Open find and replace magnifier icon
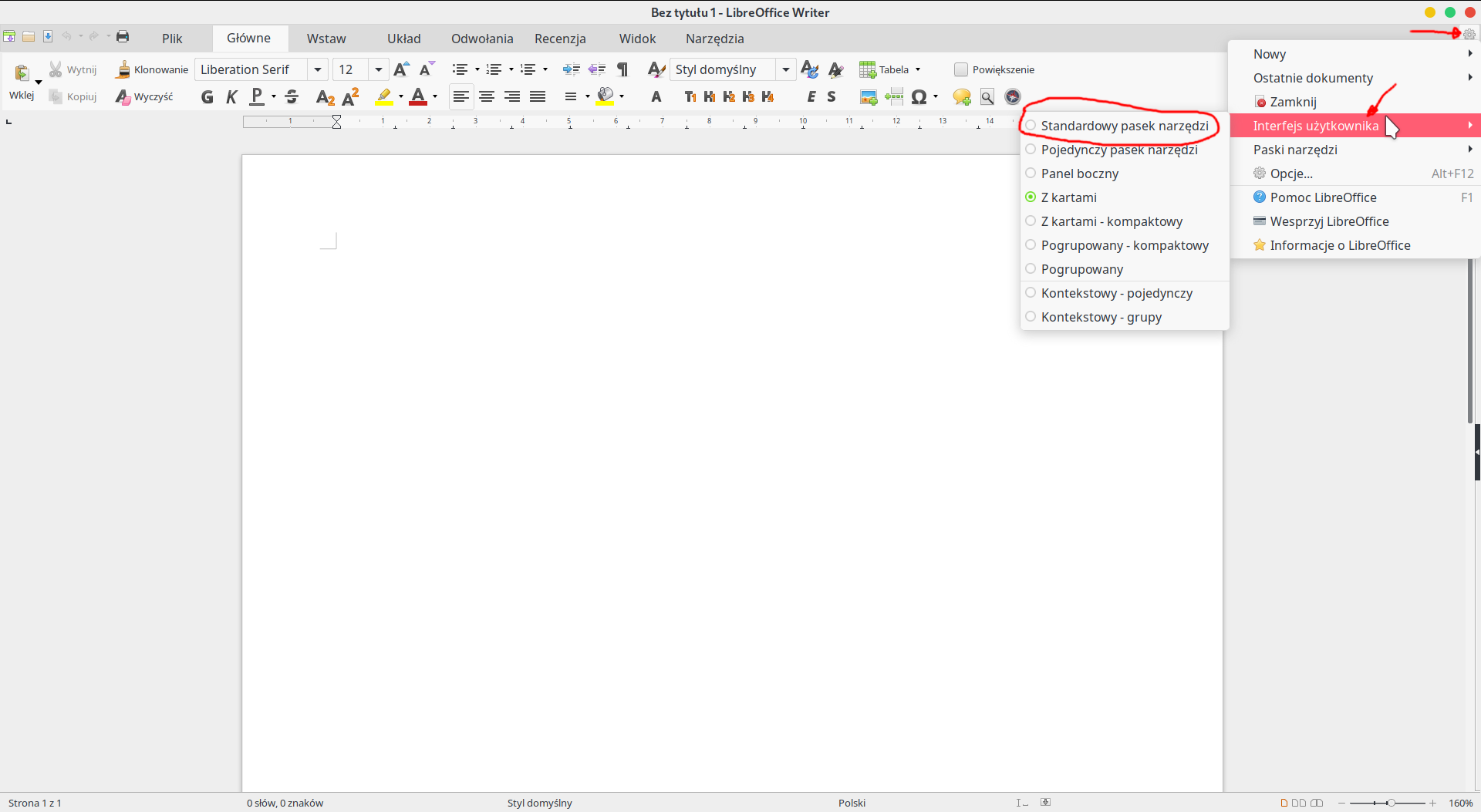 987,96
